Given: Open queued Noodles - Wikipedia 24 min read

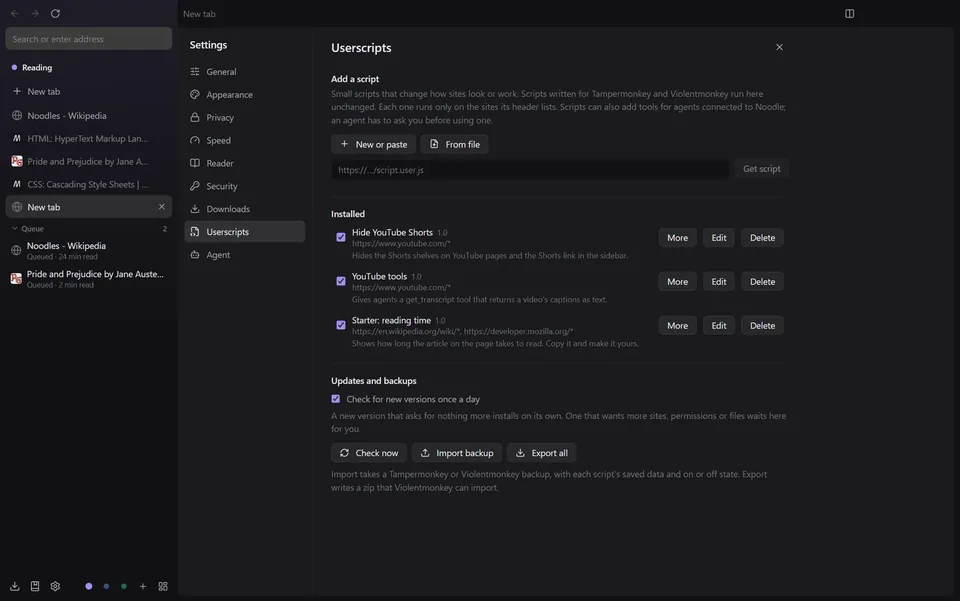Looking at the screenshot, I should (89, 250).
